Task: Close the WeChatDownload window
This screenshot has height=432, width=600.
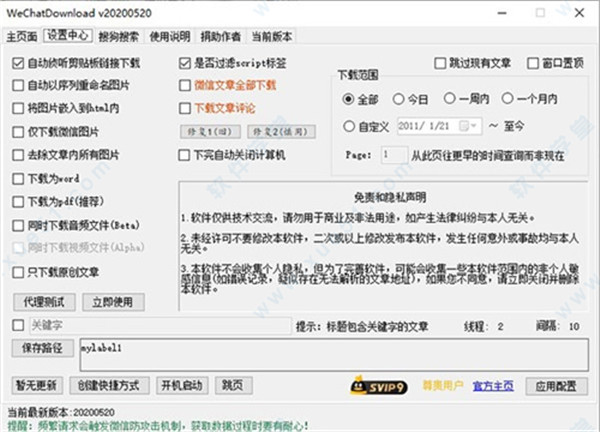Action: (x=579, y=13)
